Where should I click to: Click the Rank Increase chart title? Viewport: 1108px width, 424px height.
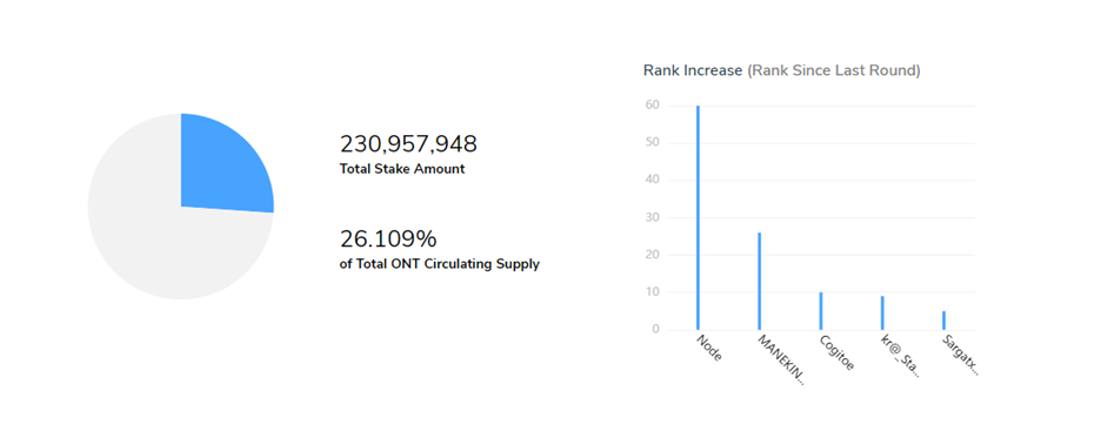(x=692, y=71)
